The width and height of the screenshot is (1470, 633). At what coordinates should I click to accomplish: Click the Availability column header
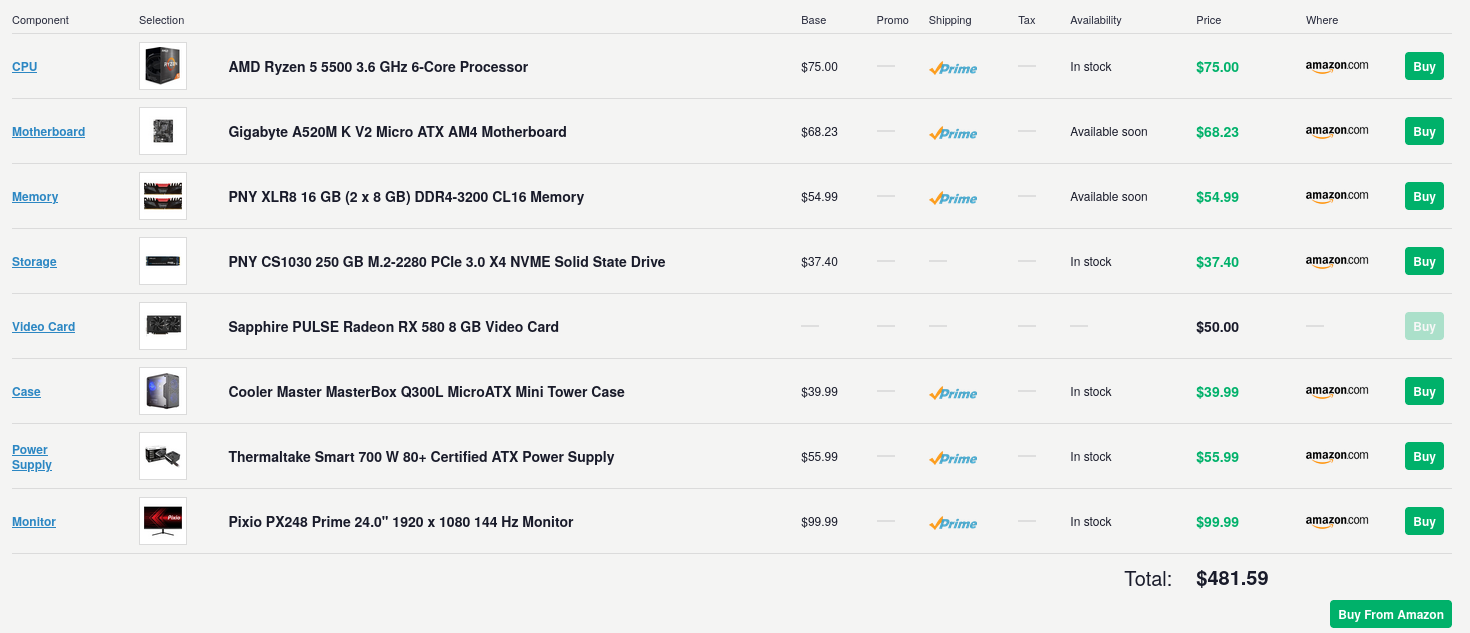pyautogui.click(x=1096, y=20)
